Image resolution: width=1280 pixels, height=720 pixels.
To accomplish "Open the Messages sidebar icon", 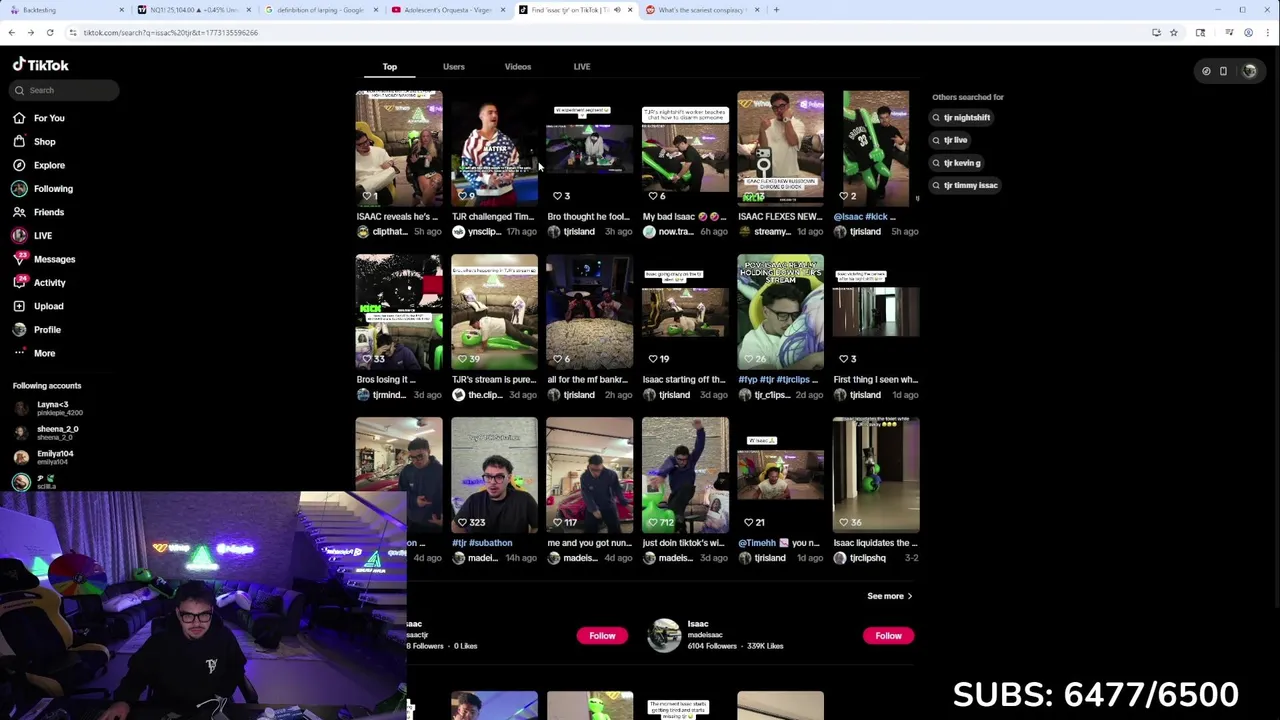I will (x=19, y=259).
